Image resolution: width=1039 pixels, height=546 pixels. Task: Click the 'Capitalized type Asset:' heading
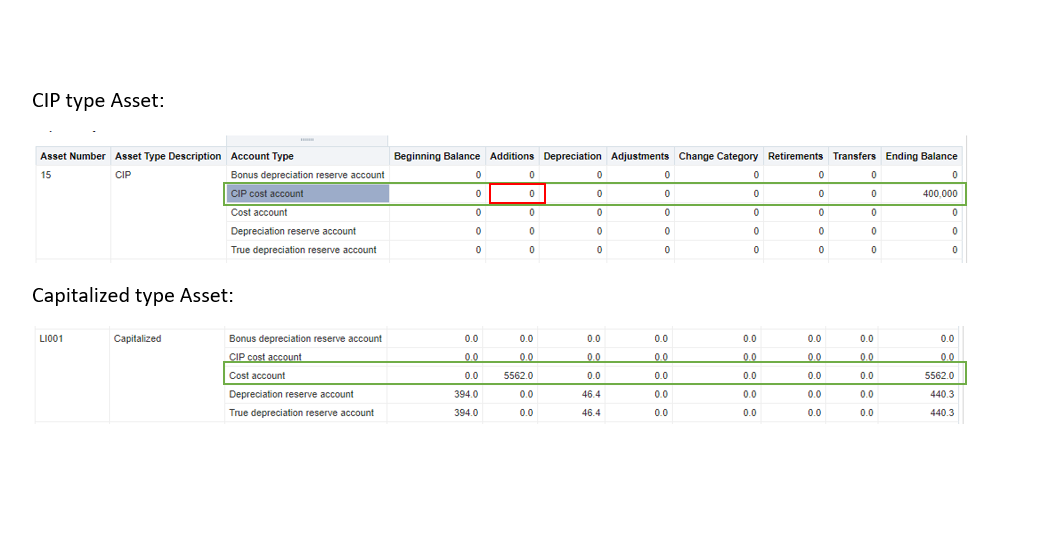pos(133,296)
